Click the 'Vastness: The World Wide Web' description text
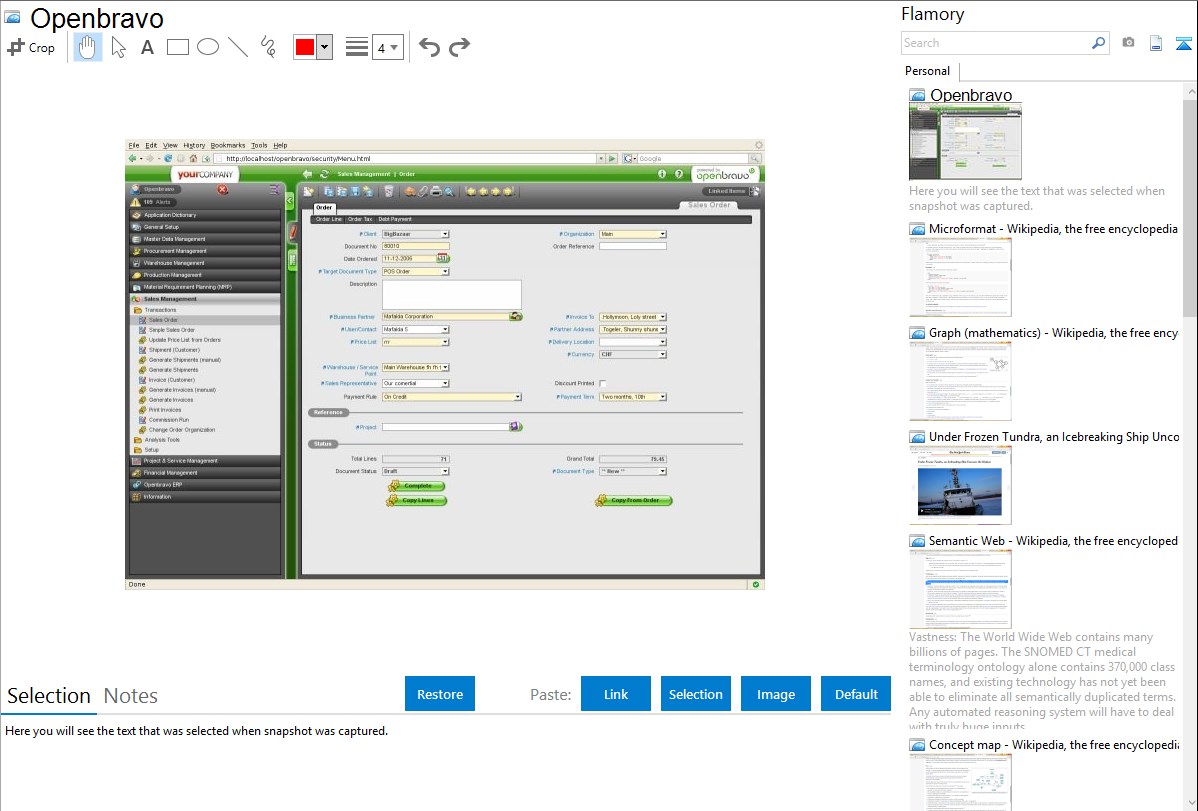This screenshot has width=1198, height=811. pyautogui.click(x=1042, y=682)
